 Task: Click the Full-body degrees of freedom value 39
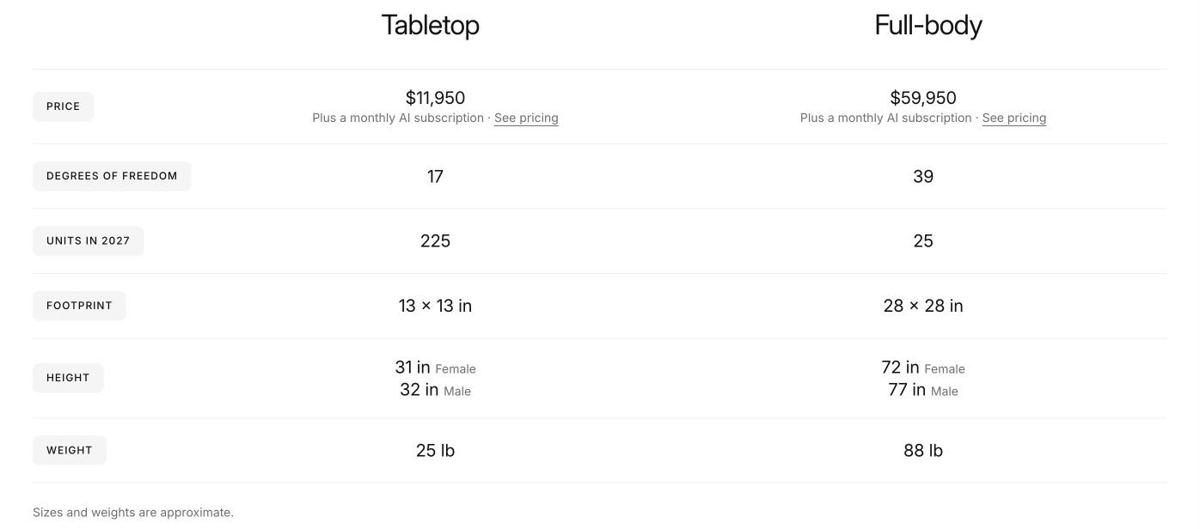click(923, 177)
